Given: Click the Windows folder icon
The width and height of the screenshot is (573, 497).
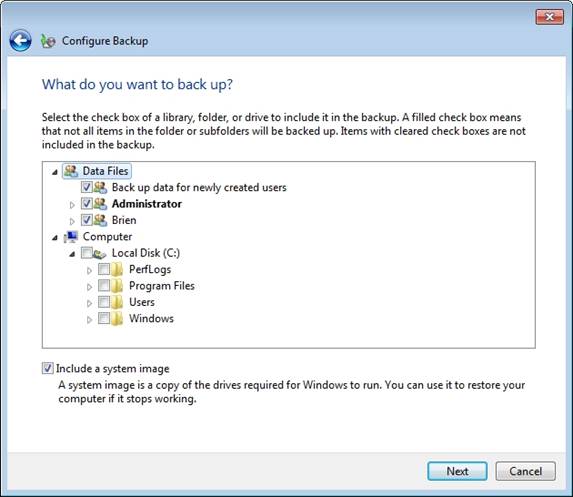Looking at the screenshot, I should (x=117, y=319).
